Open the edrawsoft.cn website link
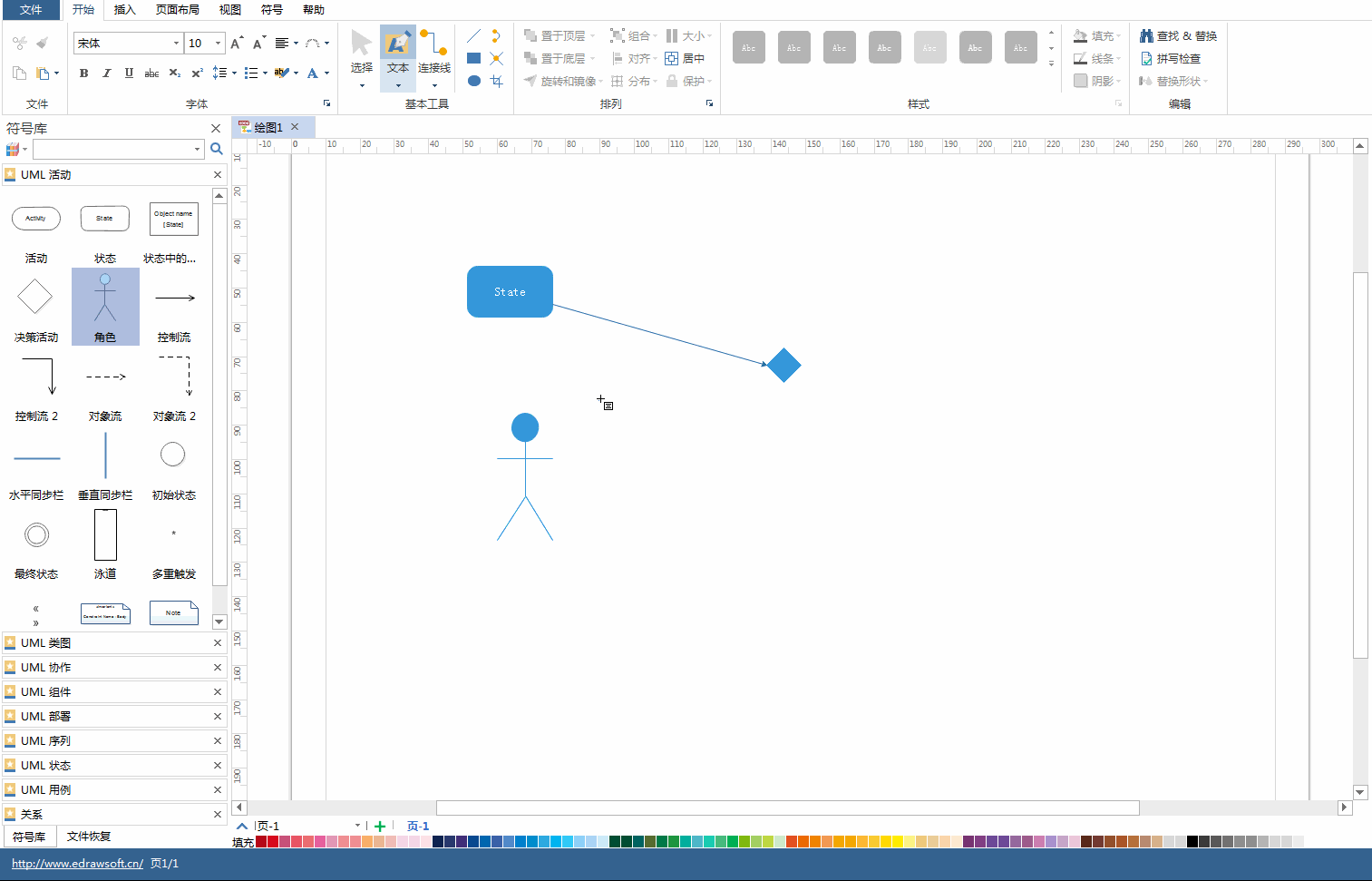 point(77,864)
